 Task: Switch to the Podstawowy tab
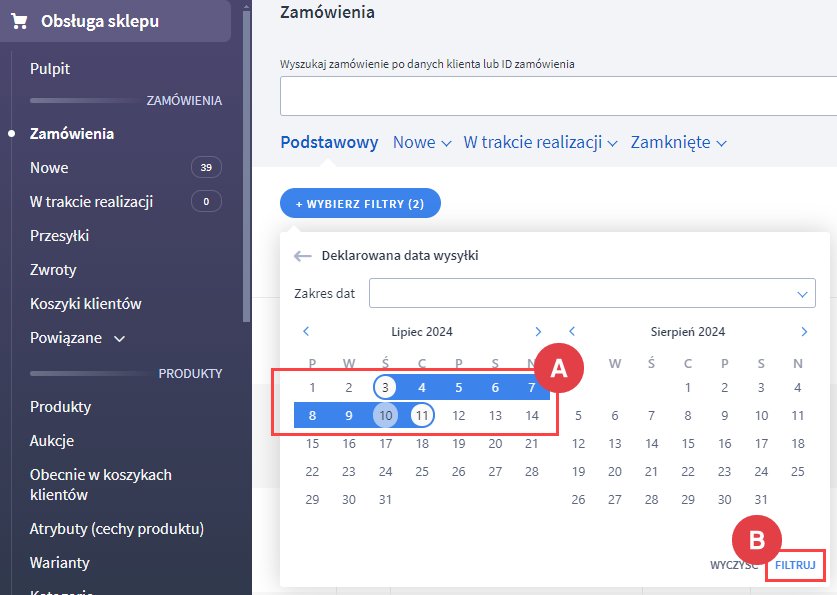point(329,142)
